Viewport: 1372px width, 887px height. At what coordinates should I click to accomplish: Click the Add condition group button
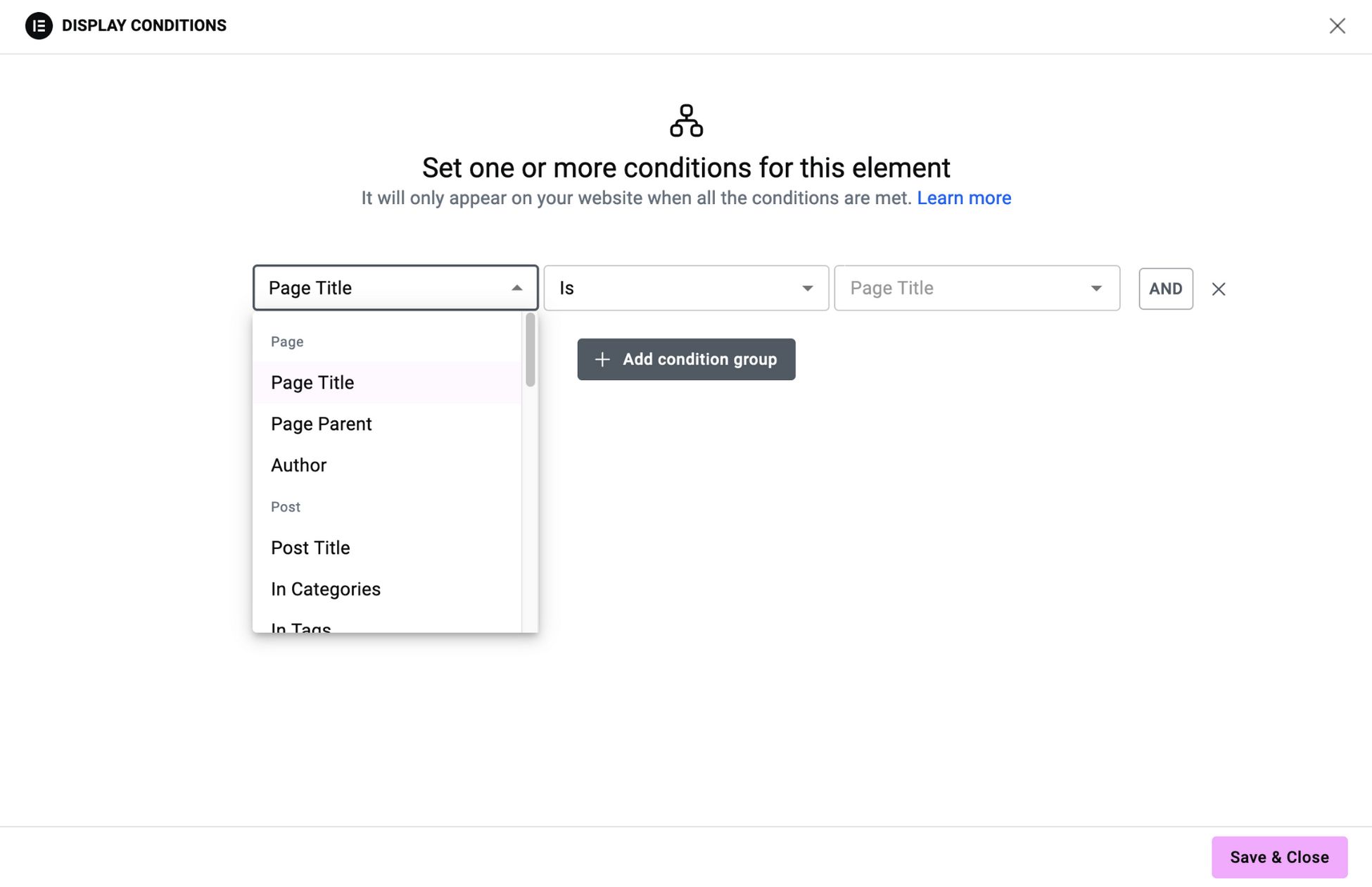coord(686,360)
